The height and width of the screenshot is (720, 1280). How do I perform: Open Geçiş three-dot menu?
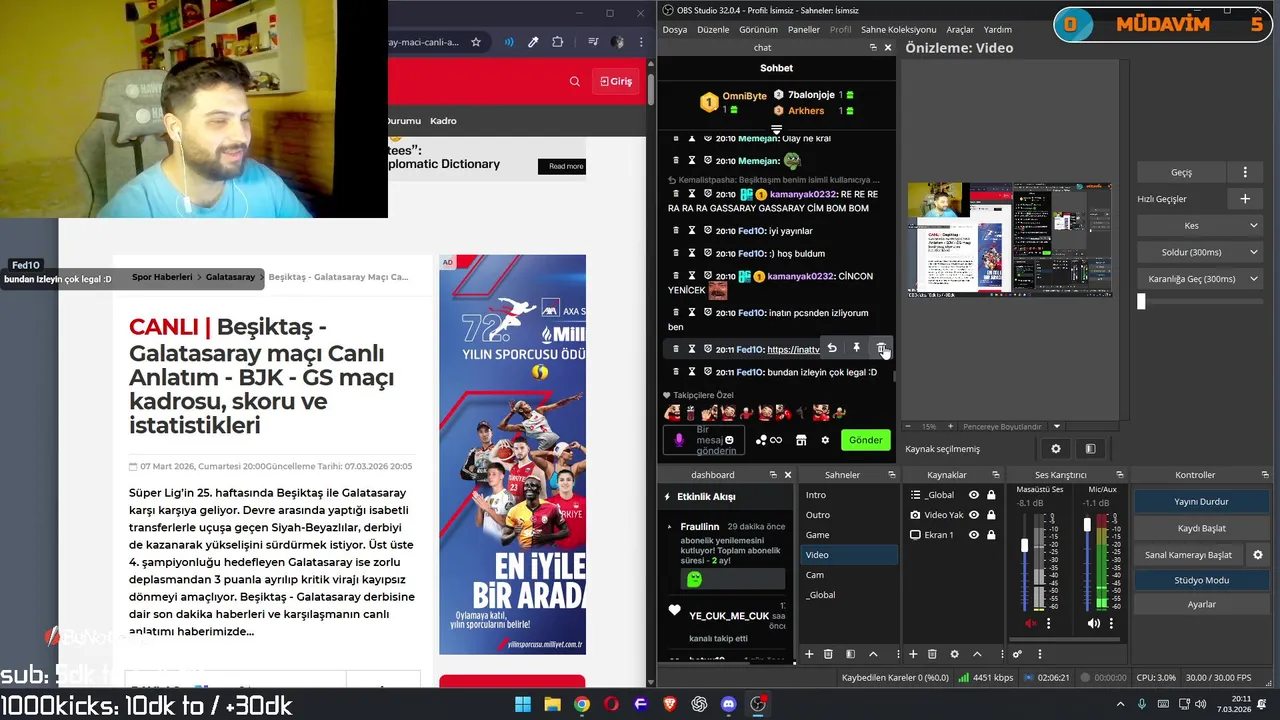(x=1245, y=172)
